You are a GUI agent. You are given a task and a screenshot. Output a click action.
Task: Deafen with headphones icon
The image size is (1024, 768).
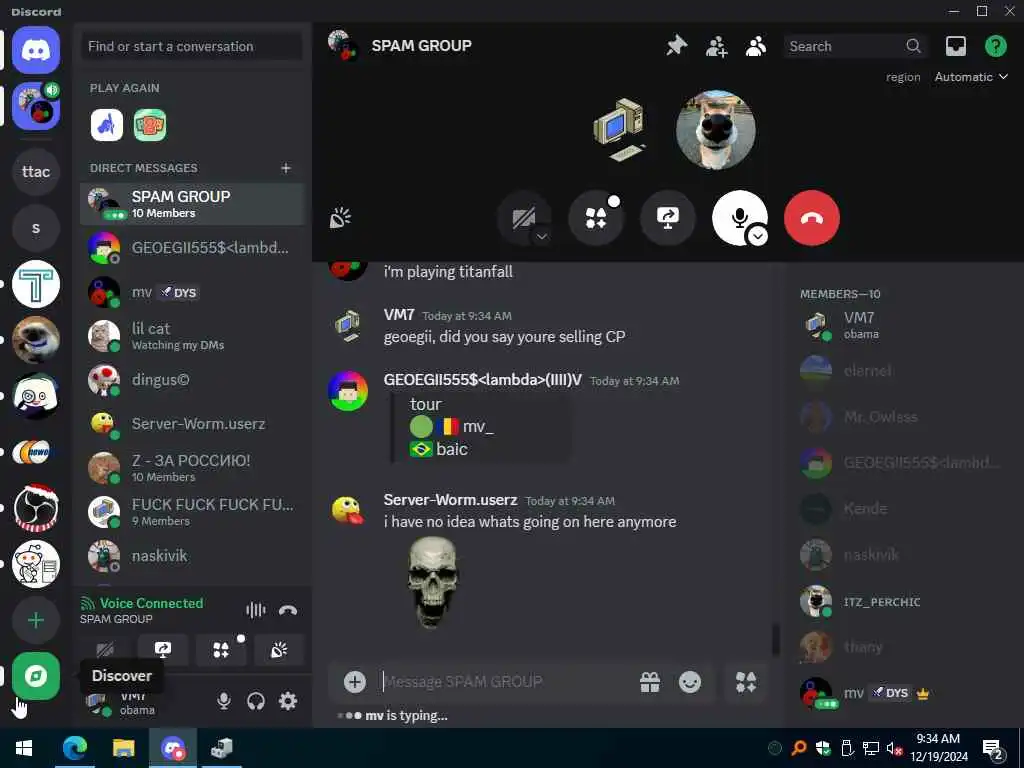click(255, 701)
